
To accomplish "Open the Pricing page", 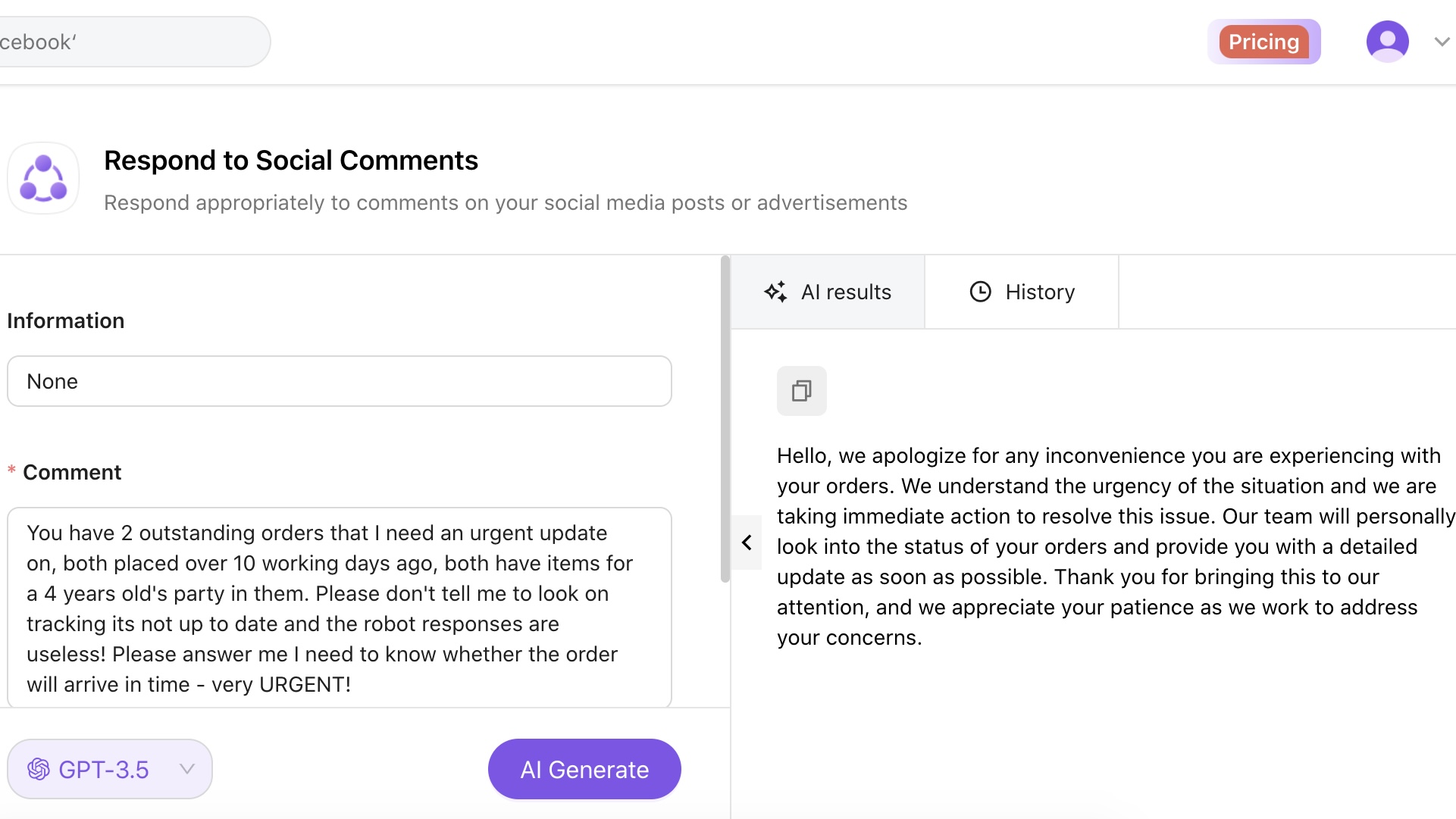I will 1263,42.
